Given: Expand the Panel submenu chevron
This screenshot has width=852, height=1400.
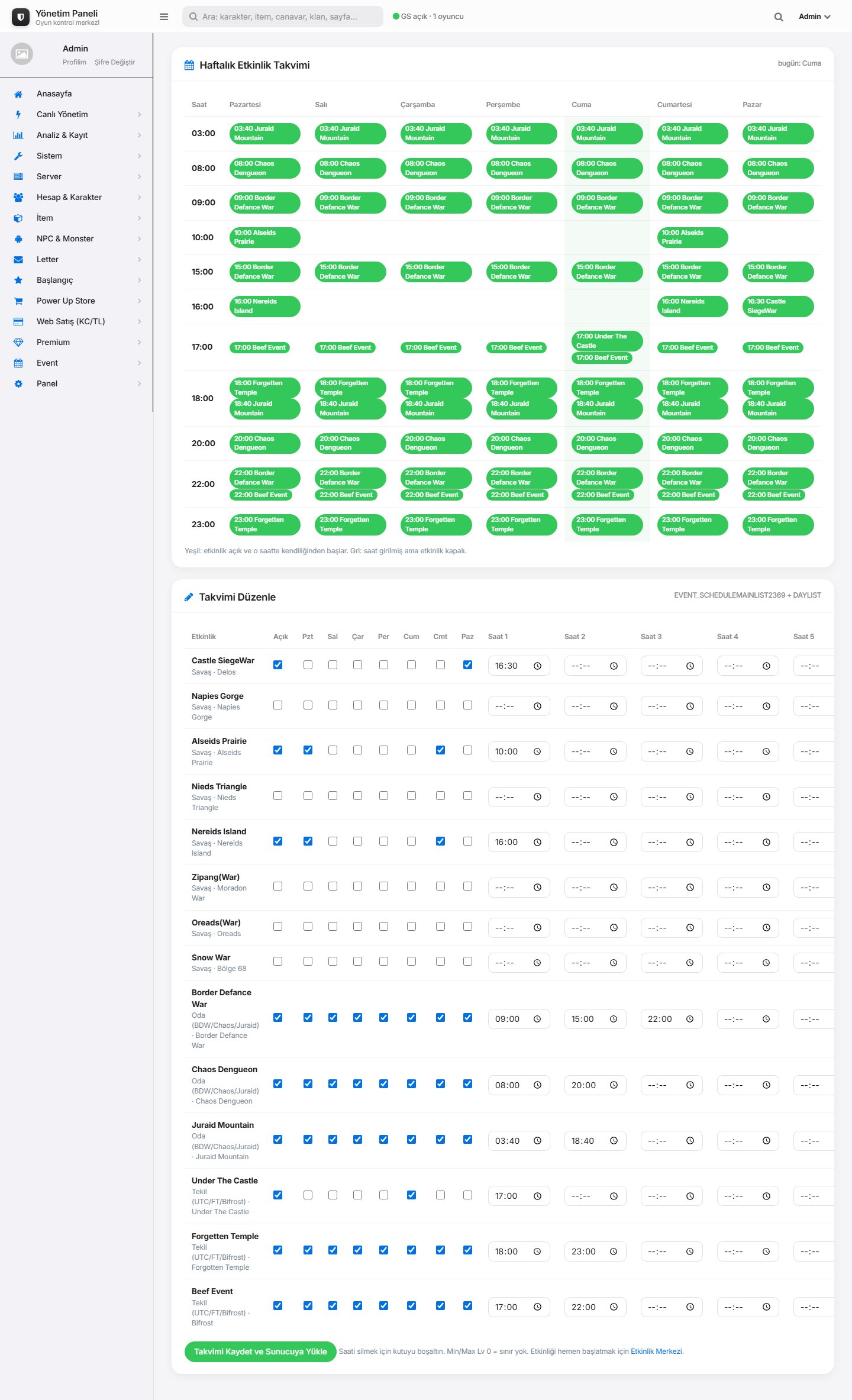Looking at the screenshot, I should tap(139, 384).
